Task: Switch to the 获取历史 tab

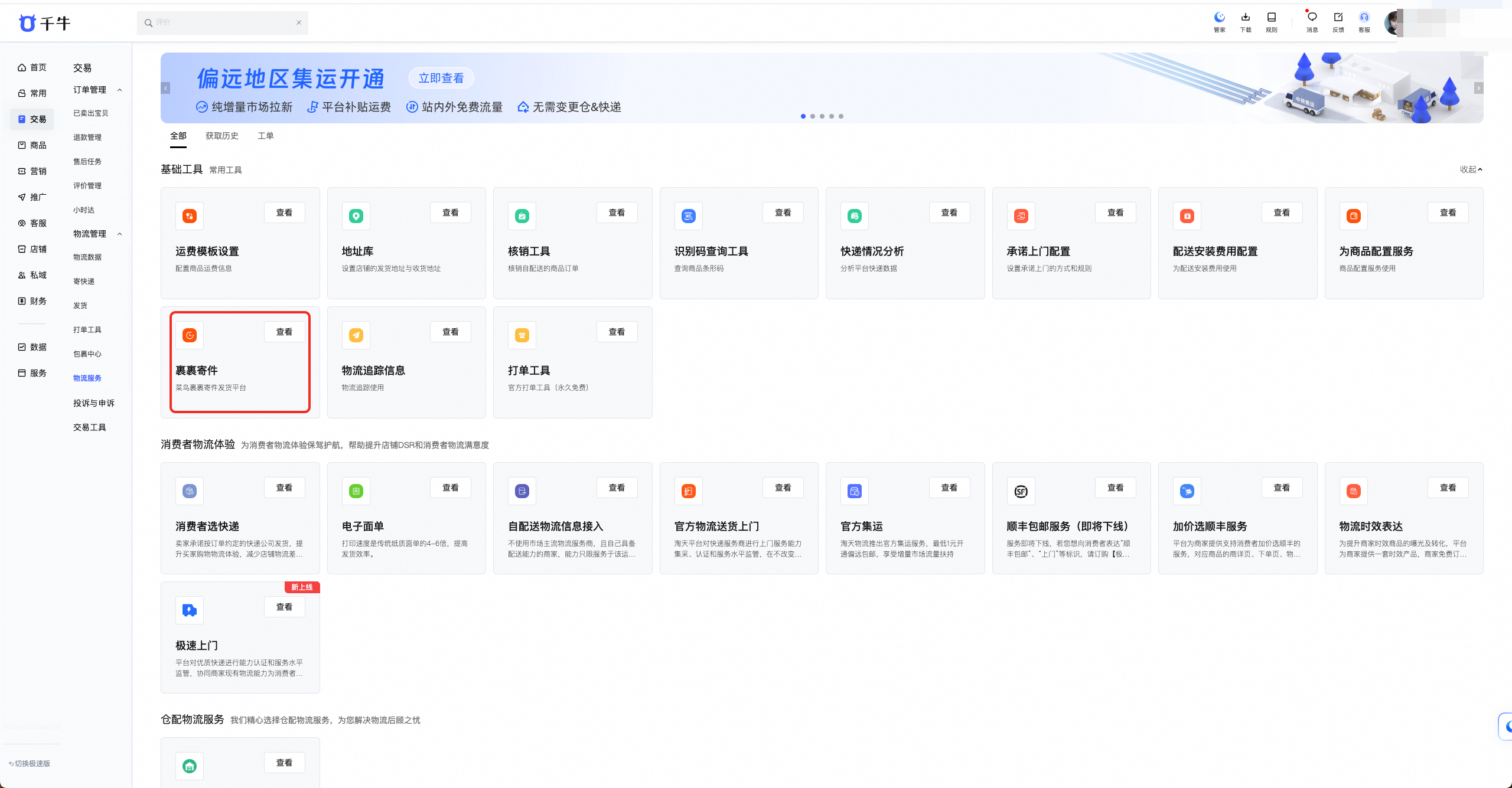Action: [x=222, y=136]
